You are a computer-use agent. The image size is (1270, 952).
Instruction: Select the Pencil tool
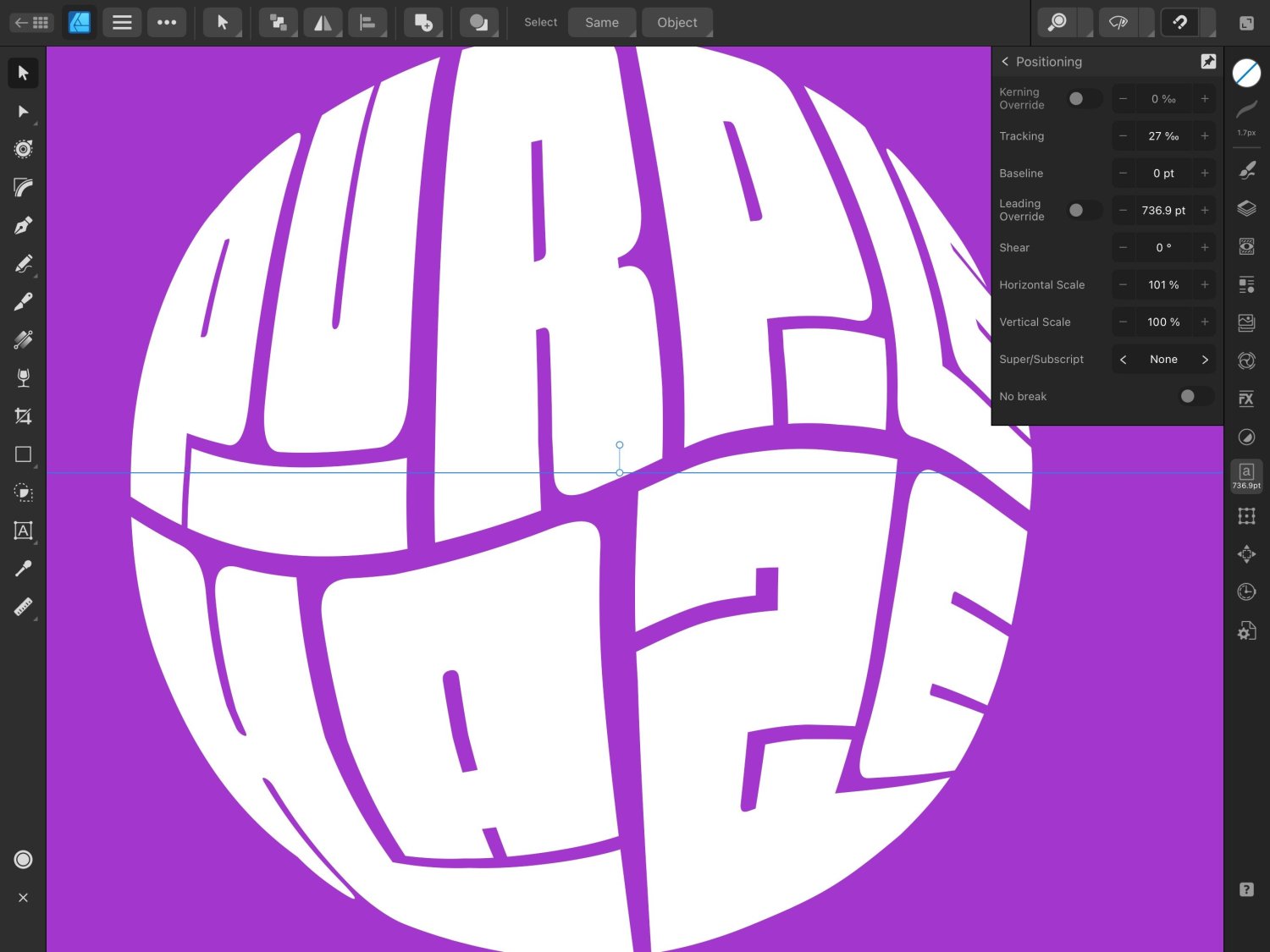pos(23,264)
